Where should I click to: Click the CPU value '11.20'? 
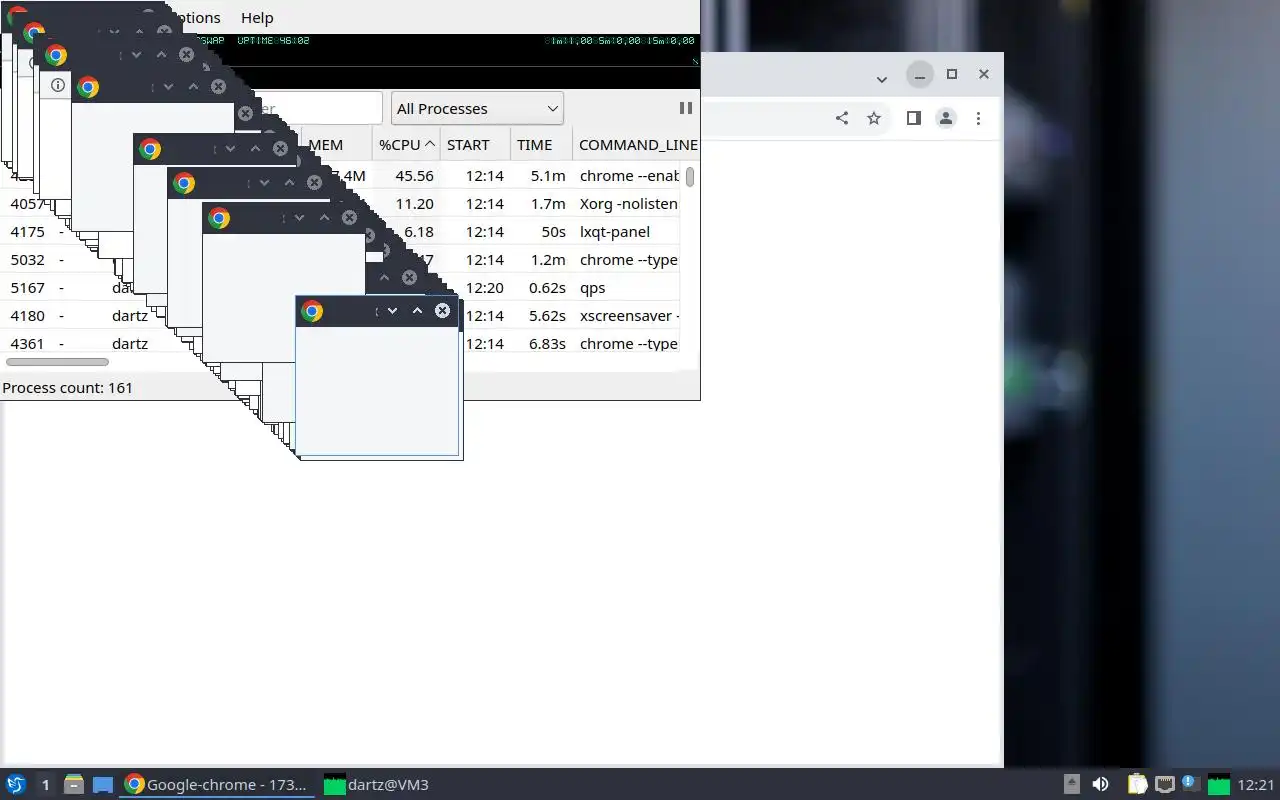pyautogui.click(x=414, y=204)
